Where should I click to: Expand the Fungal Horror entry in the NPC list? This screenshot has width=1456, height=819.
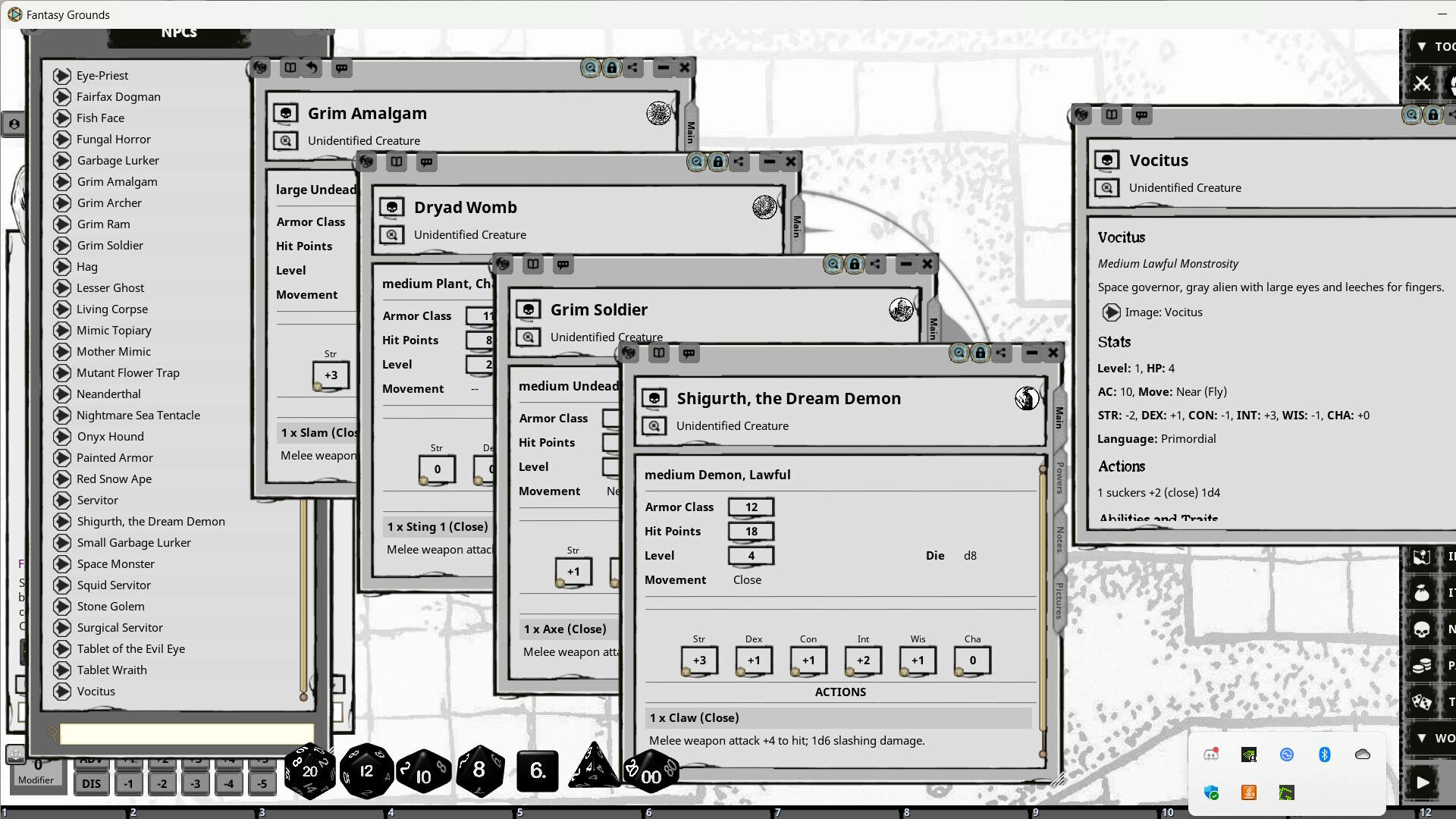pos(62,139)
